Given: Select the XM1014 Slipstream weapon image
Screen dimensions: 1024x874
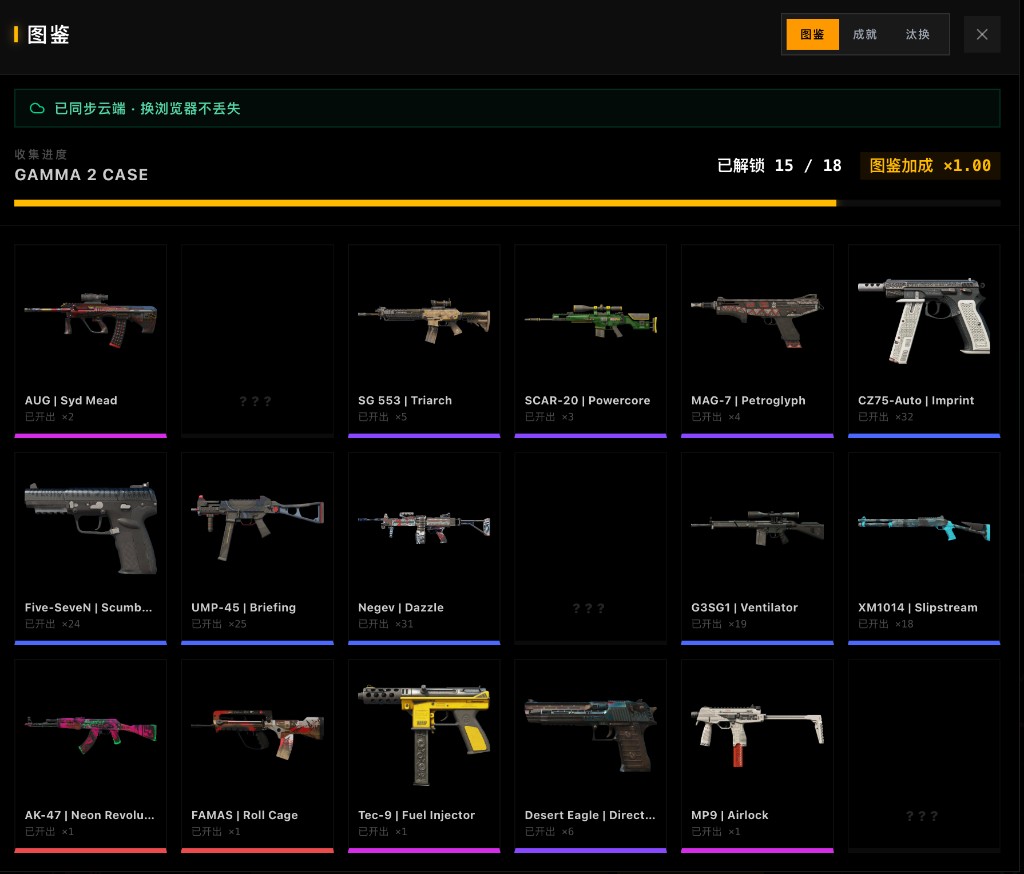Looking at the screenshot, I should point(923,528).
